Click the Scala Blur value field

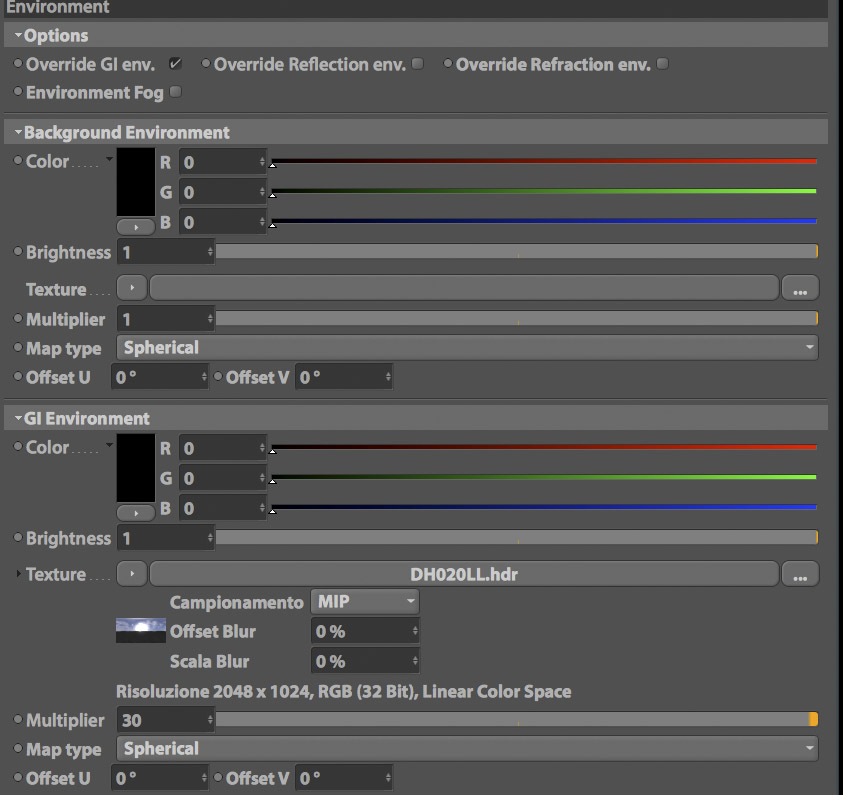point(365,661)
